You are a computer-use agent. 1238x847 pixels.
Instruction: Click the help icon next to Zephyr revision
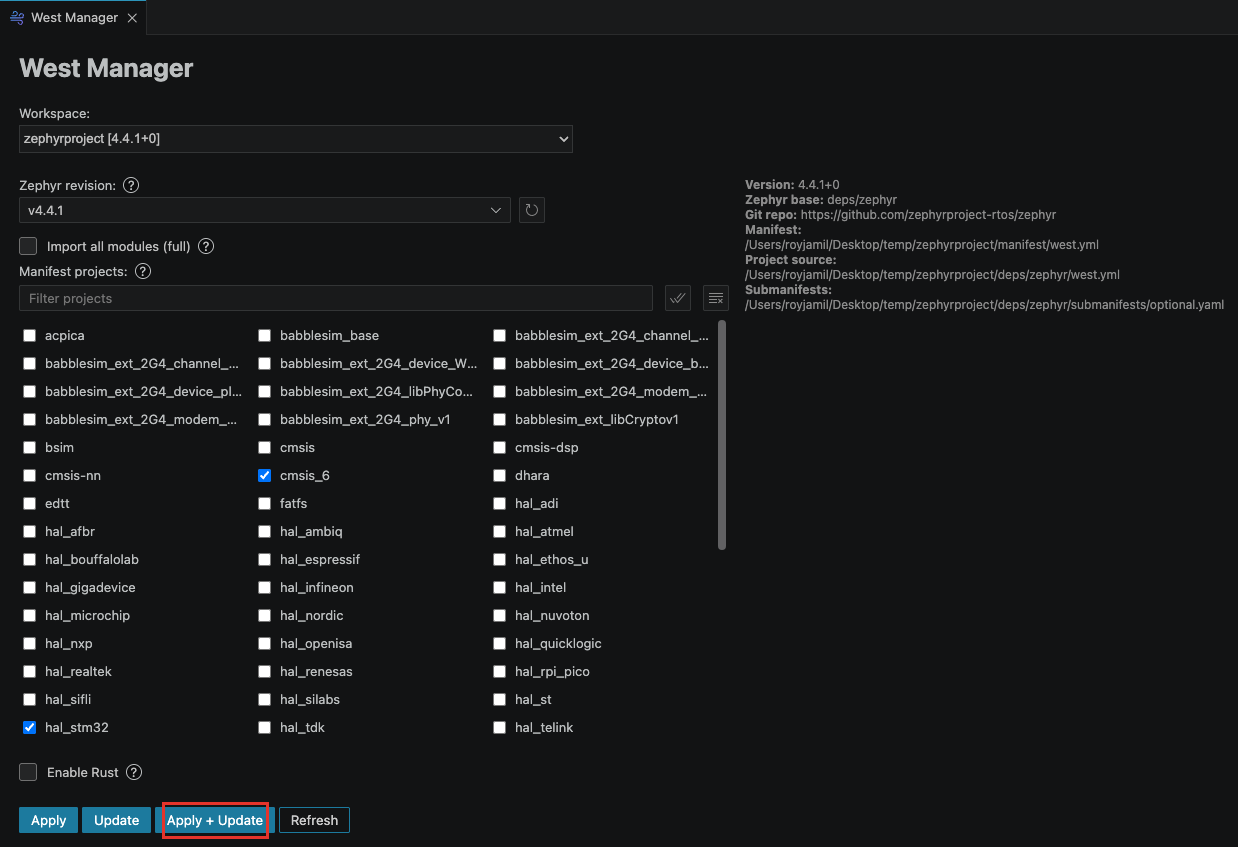pos(131,185)
